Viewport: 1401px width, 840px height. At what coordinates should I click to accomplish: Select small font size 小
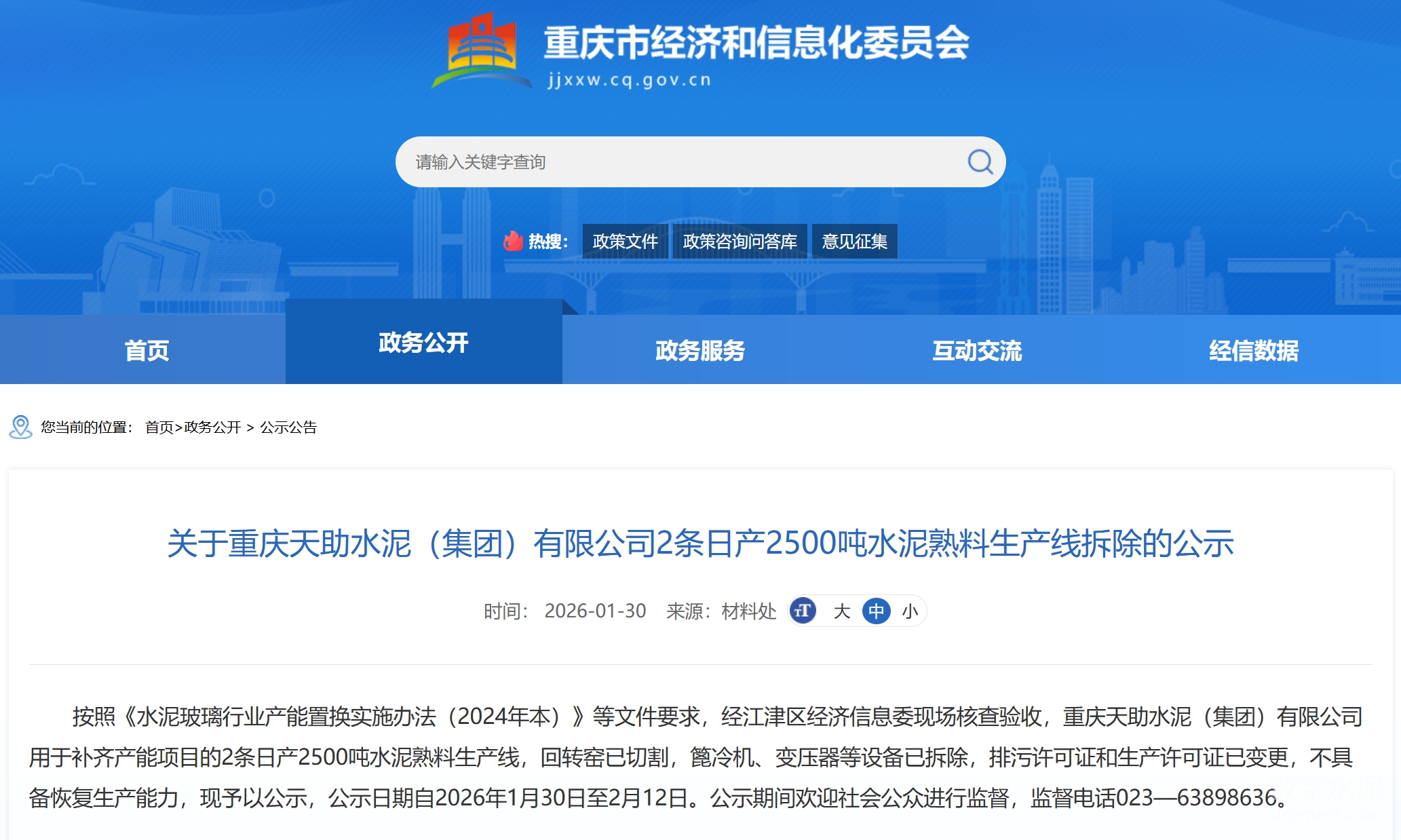910,611
